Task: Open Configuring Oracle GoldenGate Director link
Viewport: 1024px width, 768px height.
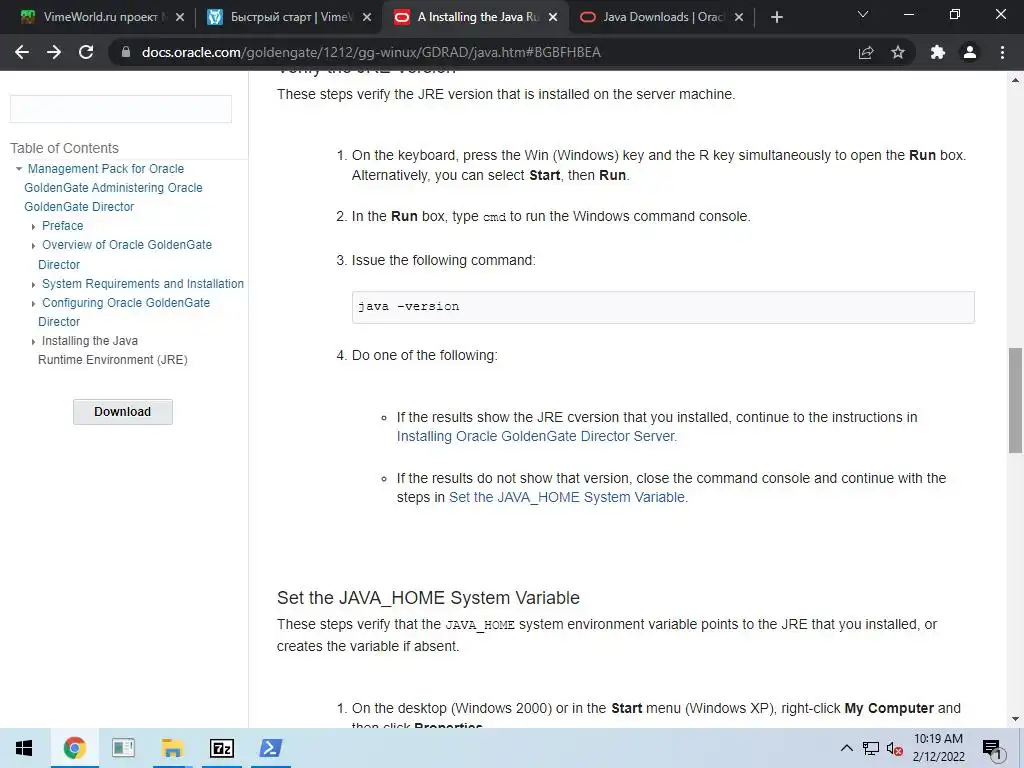Action: point(124,312)
